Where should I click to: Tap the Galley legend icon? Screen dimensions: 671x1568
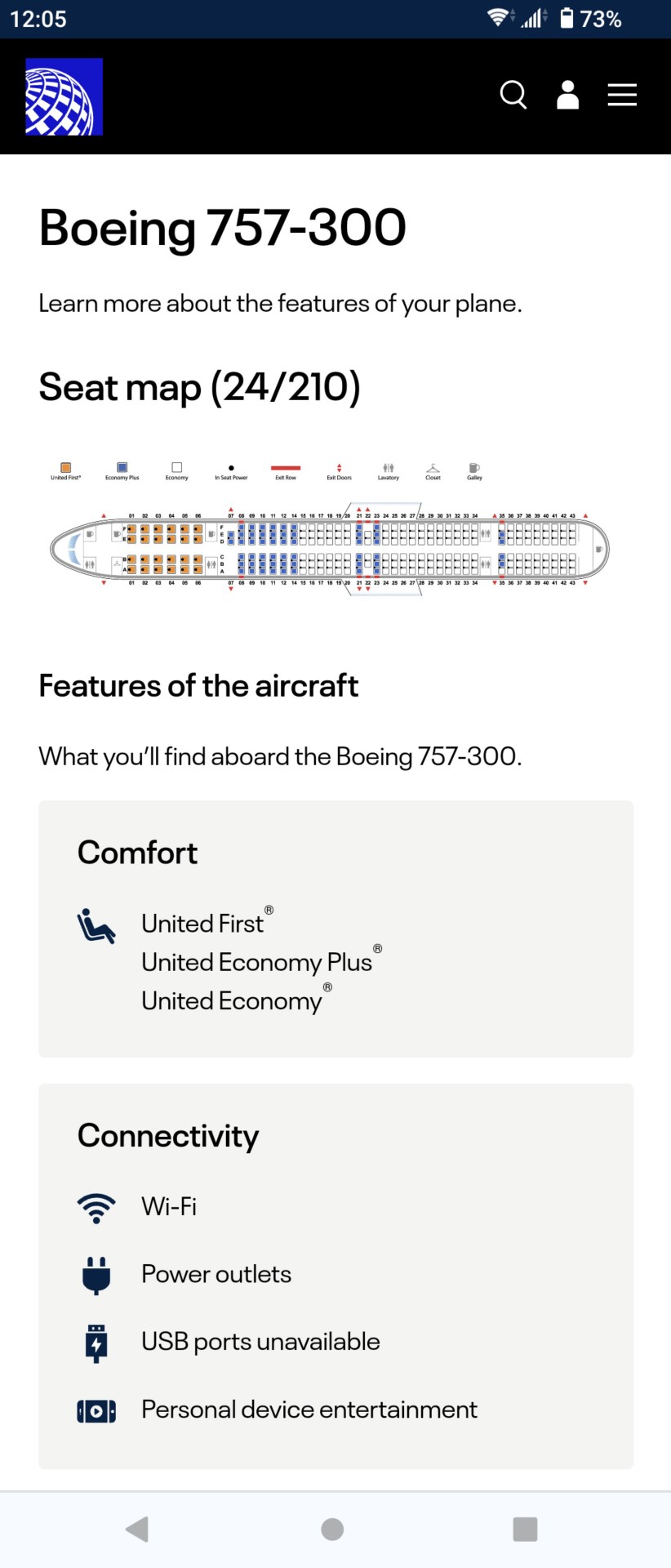coord(474,468)
